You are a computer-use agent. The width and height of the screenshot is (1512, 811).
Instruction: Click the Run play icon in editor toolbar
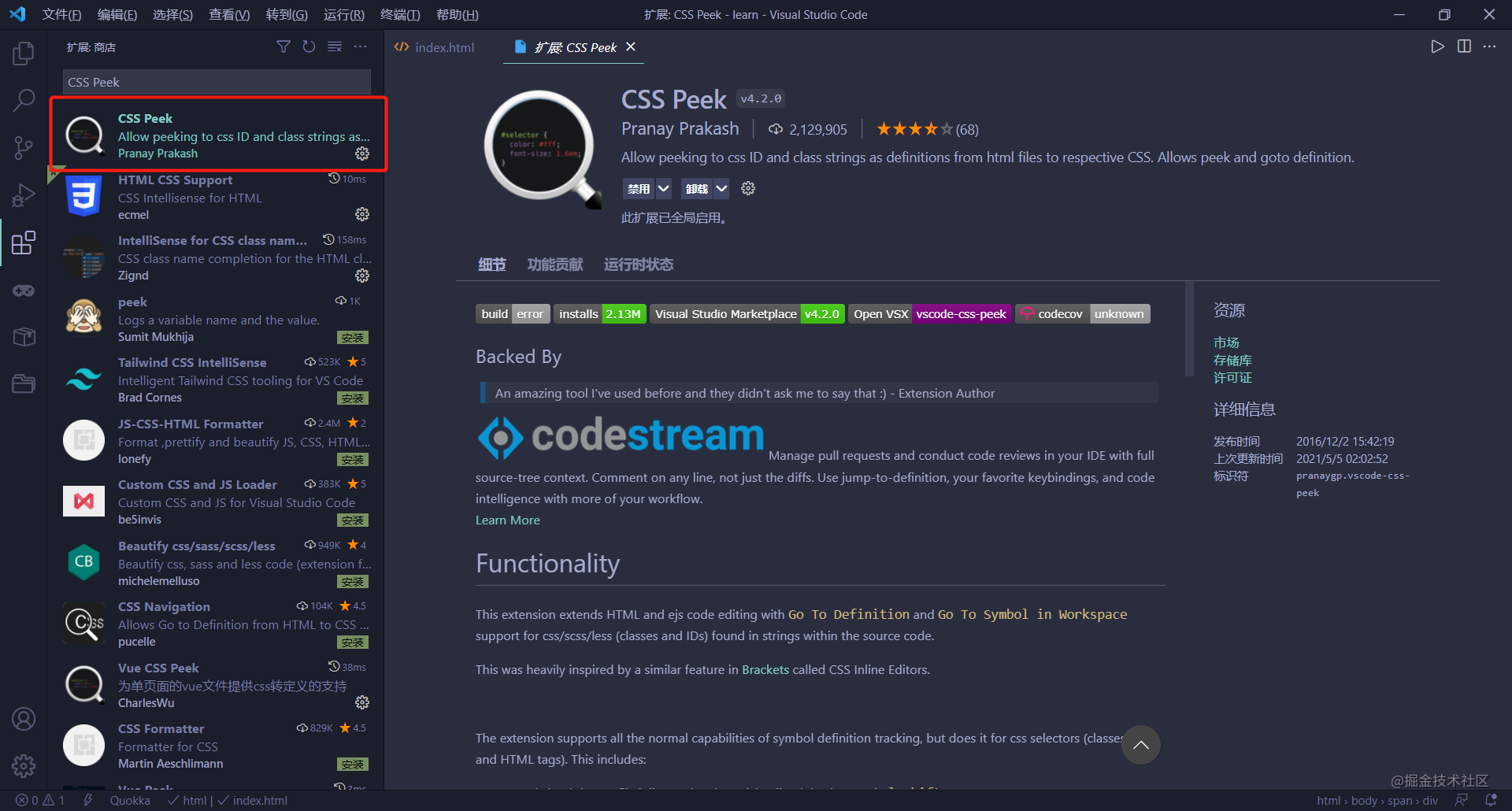click(1438, 46)
